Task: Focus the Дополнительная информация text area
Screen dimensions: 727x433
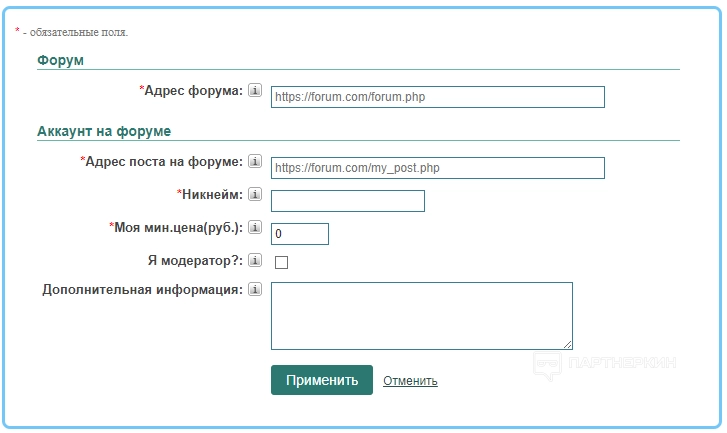Action: pos(421,315)
